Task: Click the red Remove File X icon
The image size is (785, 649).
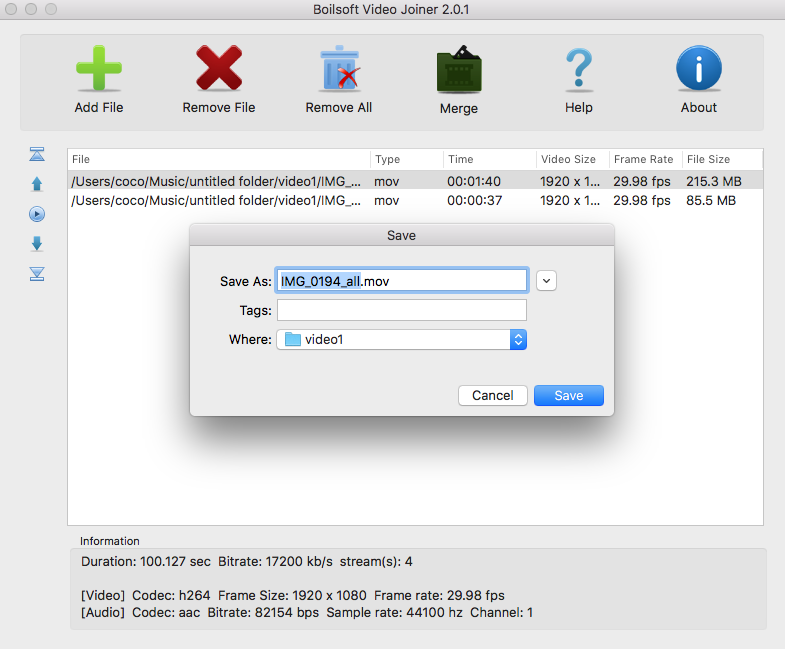Action: tap(219, 68)
